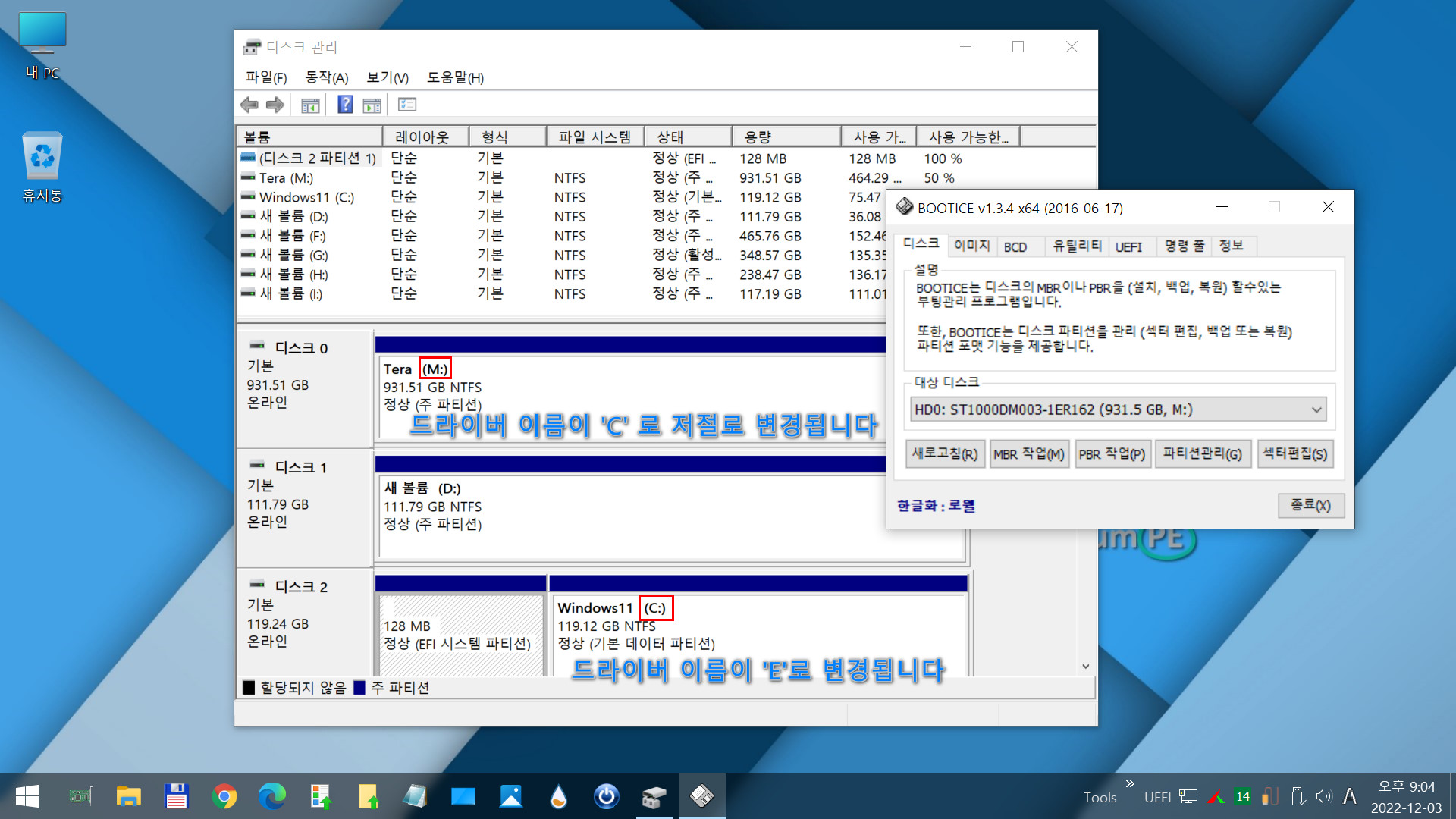Image resolution: width=1456 pixels, height=819 pixels.
Task: Click the checklist settings toolbar icon
Action: (x=407, y=105)
